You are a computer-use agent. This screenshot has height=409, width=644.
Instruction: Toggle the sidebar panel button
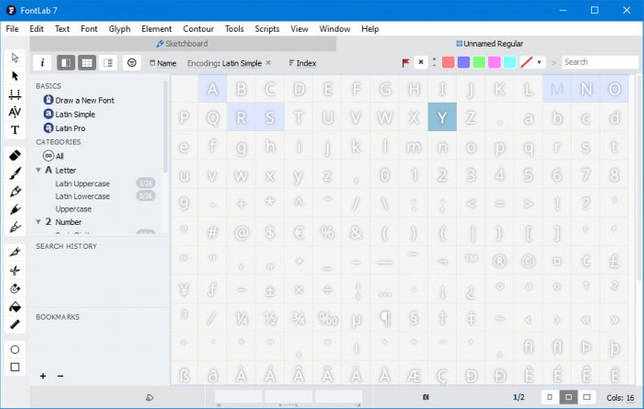pyautogui.click(x=66, y=63)
